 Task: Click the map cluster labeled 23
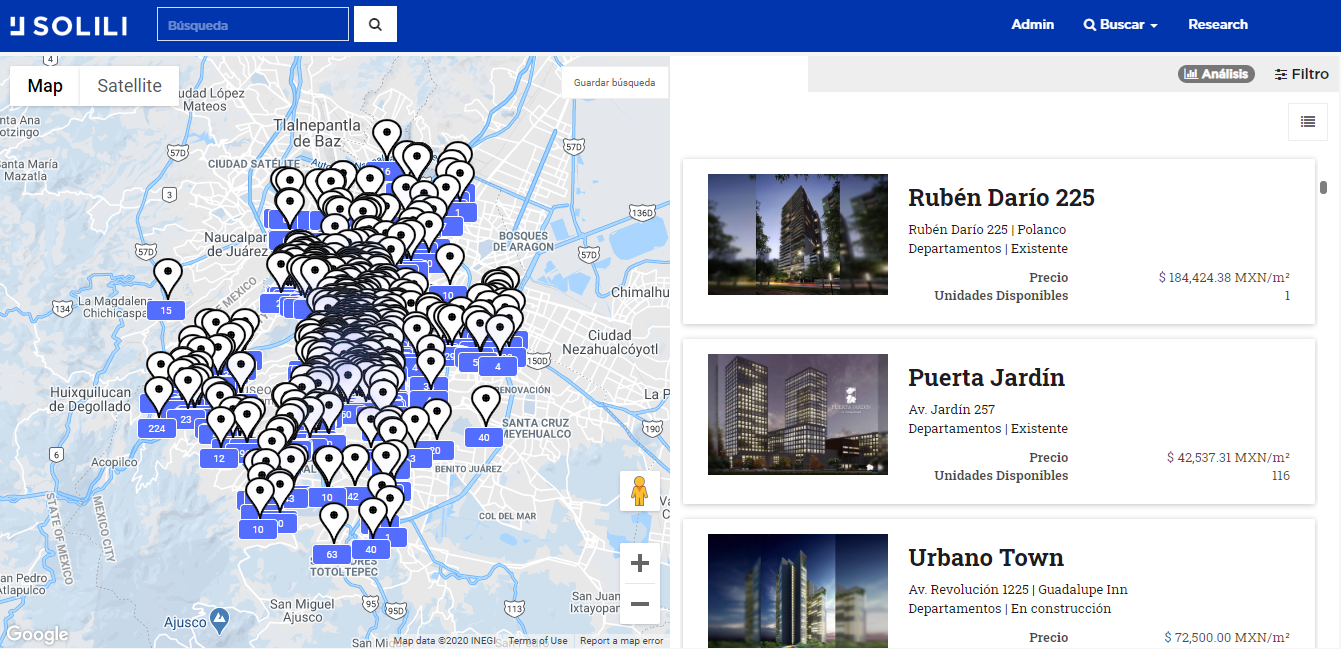point(186,420)
